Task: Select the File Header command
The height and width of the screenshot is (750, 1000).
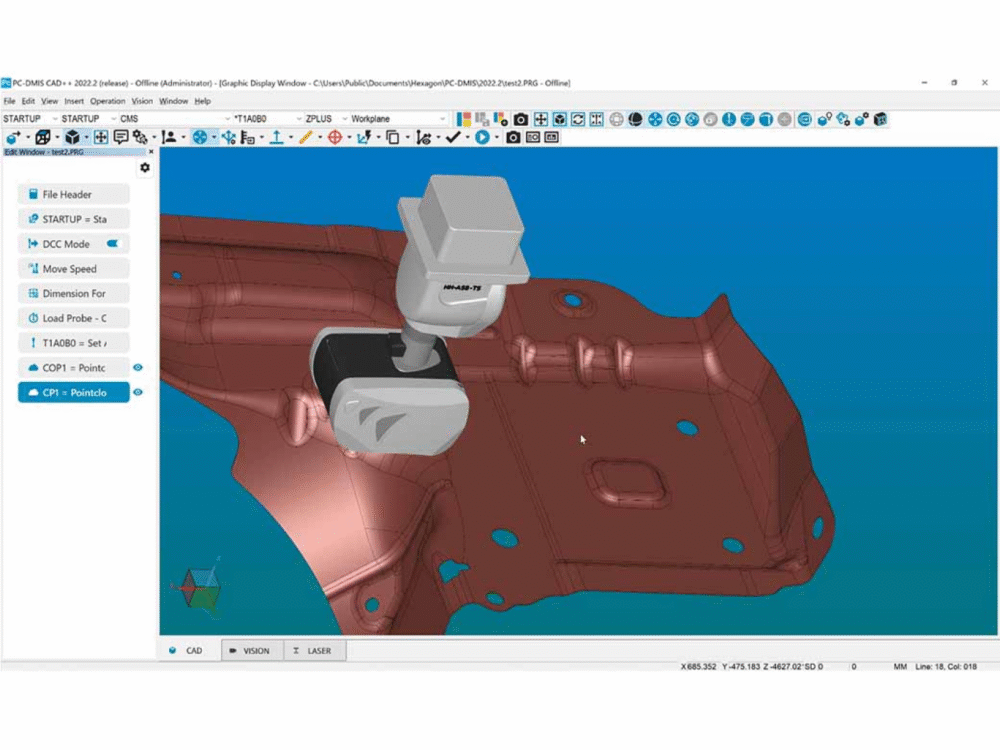Action: 73,195
